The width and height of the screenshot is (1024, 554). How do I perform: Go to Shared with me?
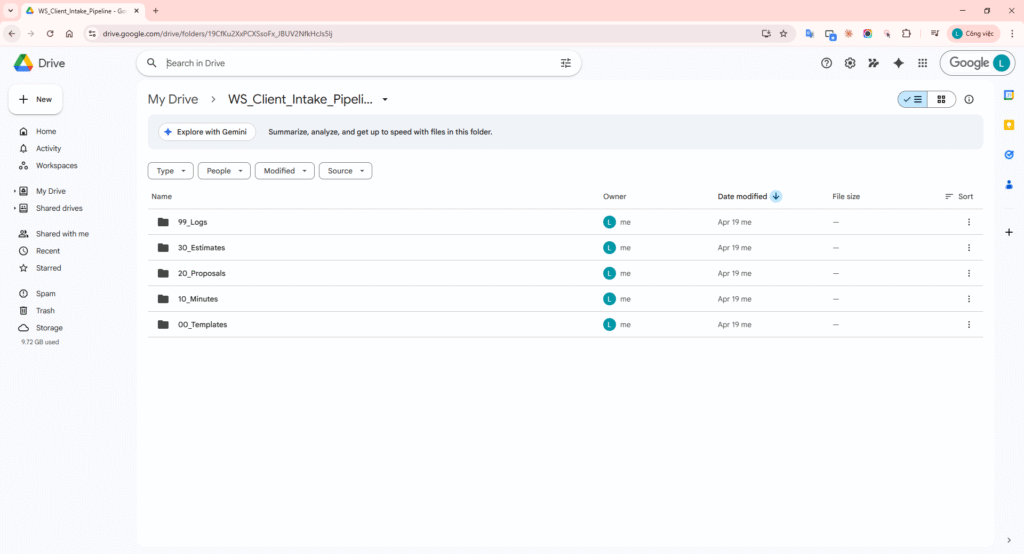(x=62, y=234)
